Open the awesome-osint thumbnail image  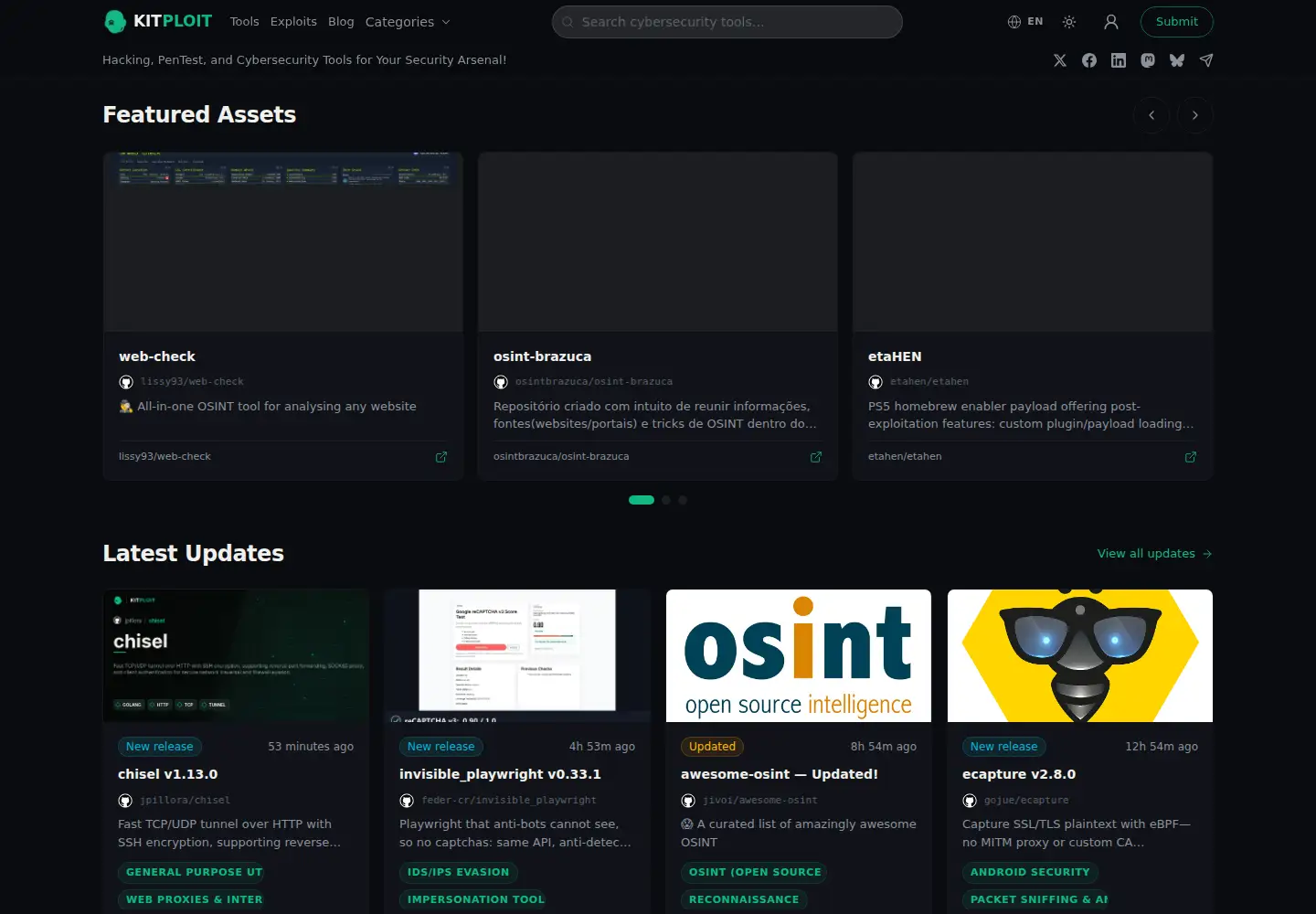pos(799,656)
